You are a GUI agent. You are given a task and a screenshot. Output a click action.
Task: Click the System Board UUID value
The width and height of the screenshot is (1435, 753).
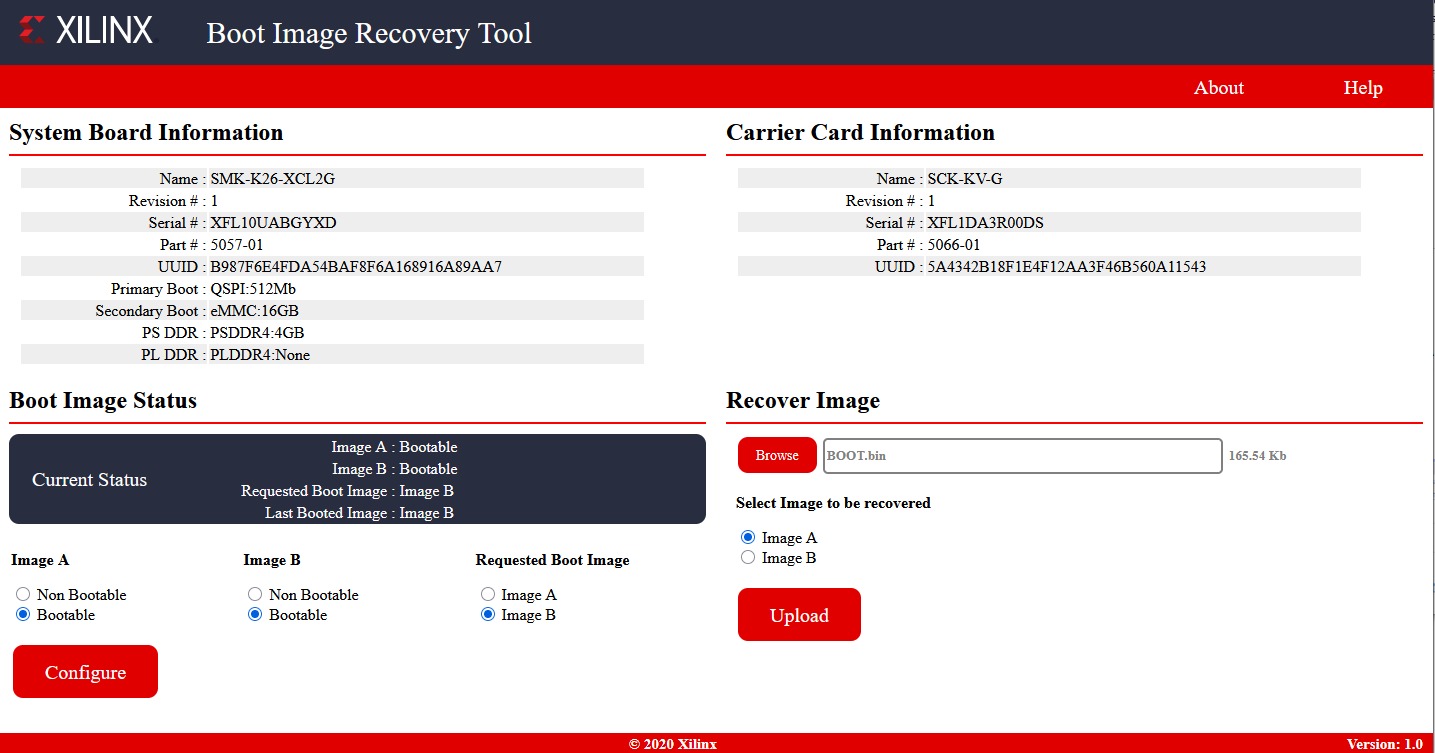tap(356, 267)
